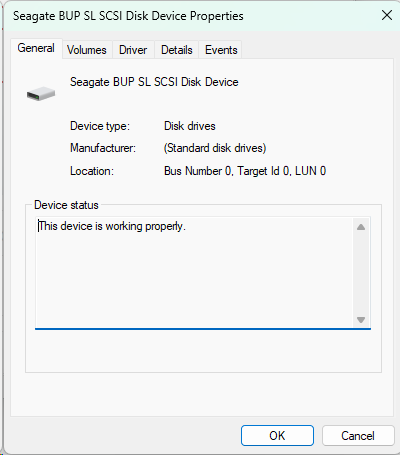Click the 'Bus Number 0, Target Id 0, LUN 0' value
Screen dimensions: 400x455
click(x=245, y=171)
